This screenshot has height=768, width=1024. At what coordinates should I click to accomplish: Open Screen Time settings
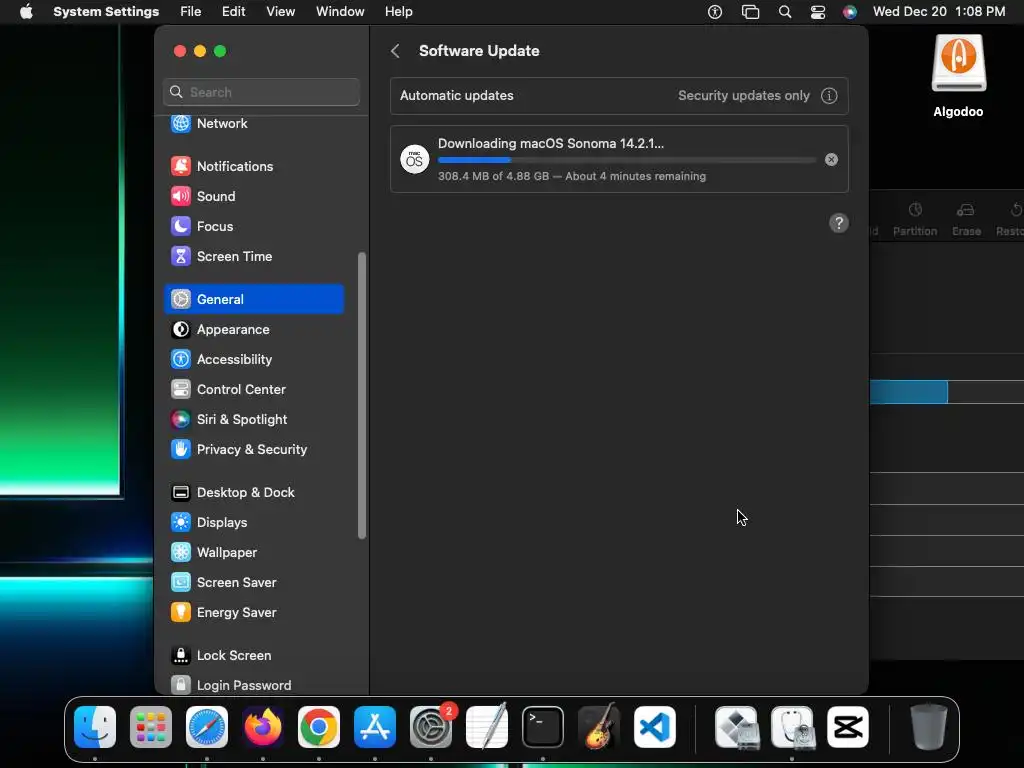254,257
